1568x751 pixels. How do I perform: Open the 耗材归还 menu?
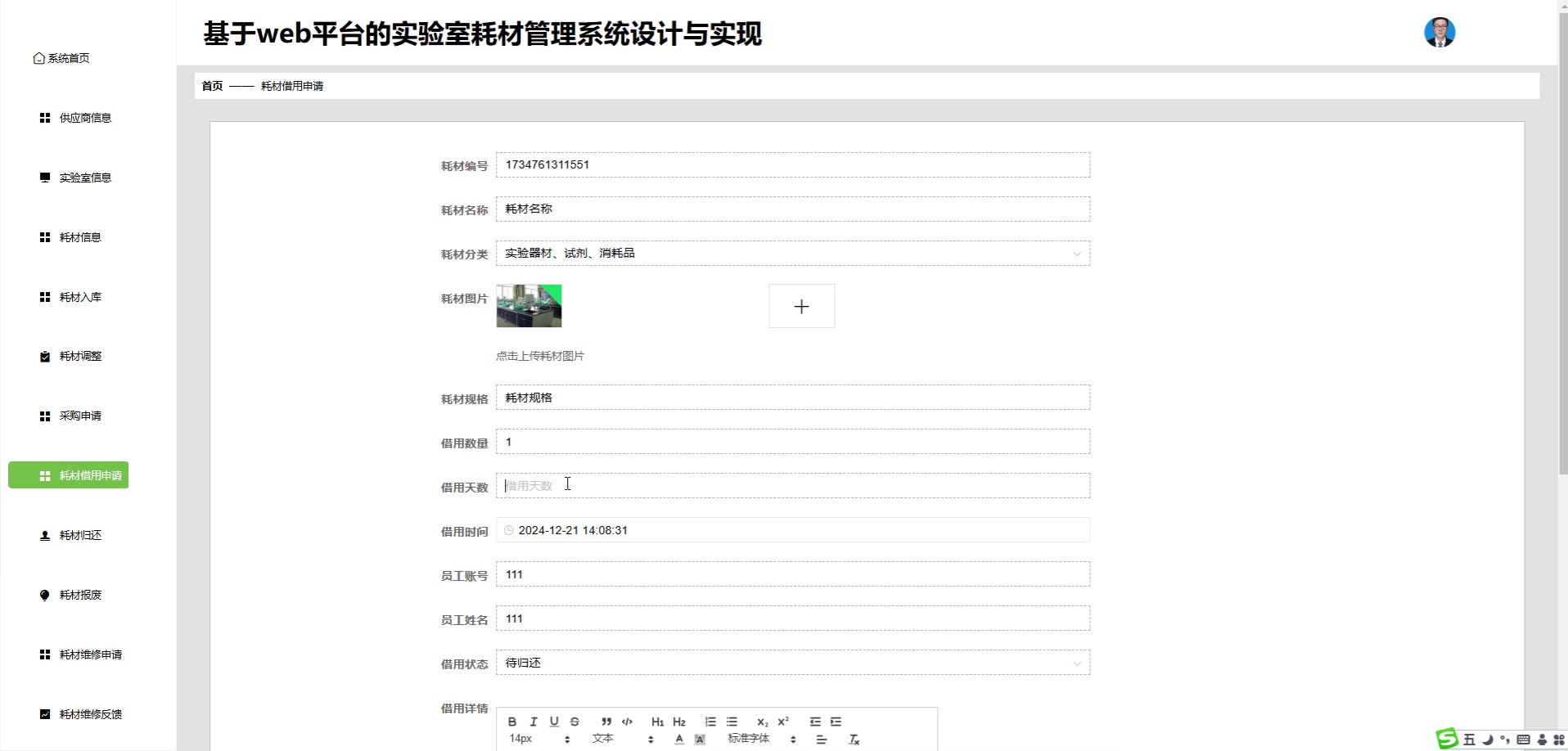pyautogui.click(x=70, y=535)
